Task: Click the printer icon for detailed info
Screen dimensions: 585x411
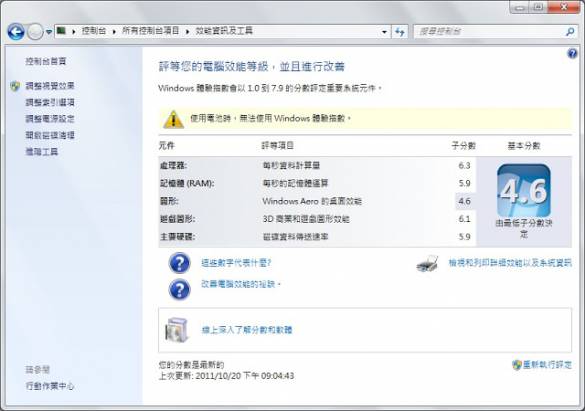Action: (428, 264)
